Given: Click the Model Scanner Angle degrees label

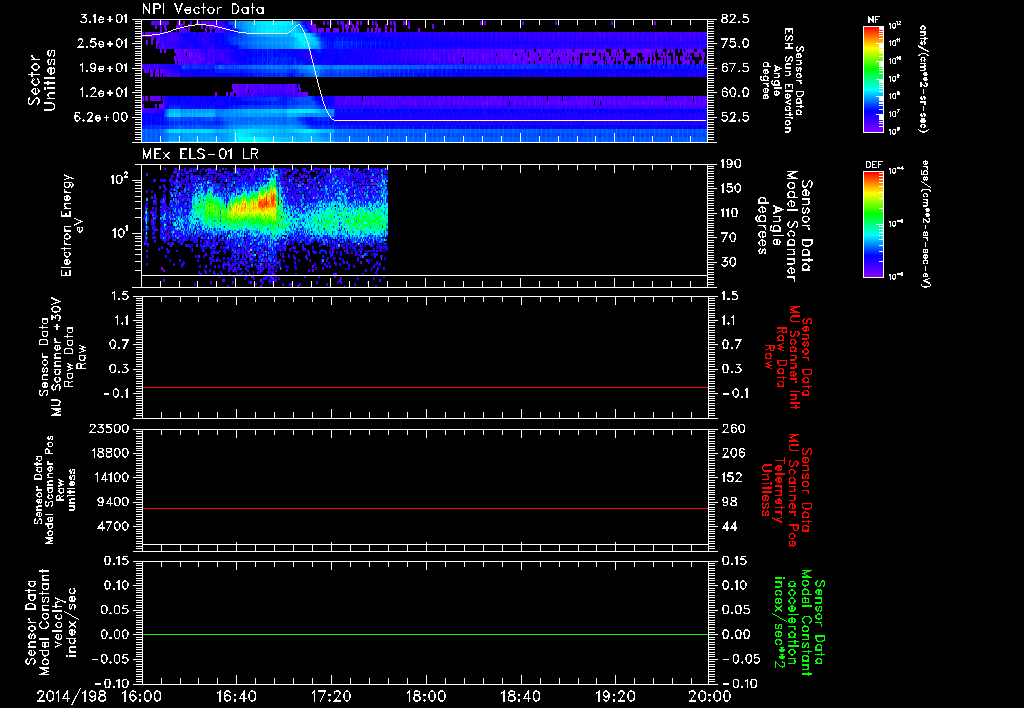Looking at the screenshot, I should click(x=785, y=225).
